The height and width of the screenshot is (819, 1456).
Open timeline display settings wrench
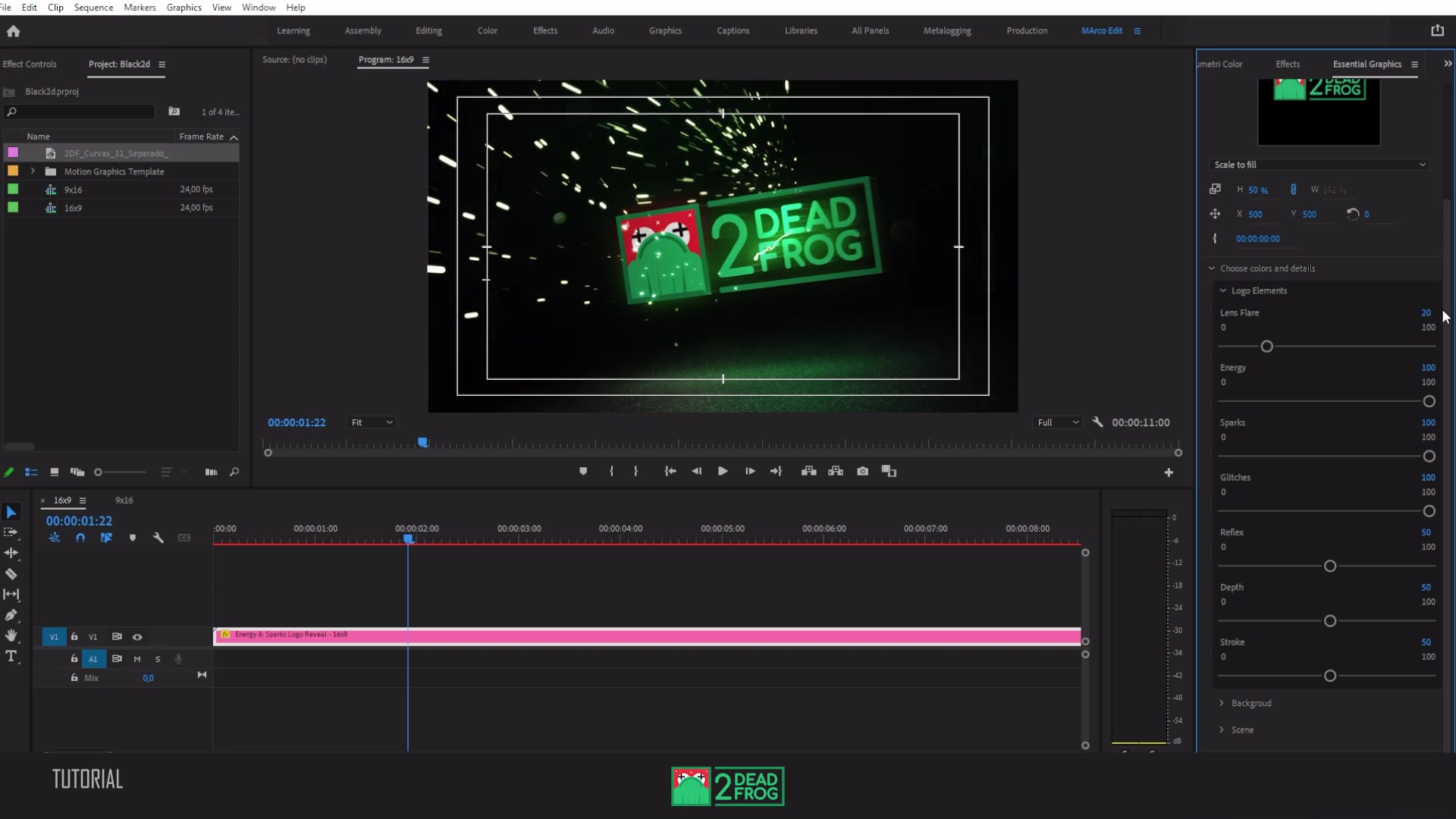click(158, 538)
